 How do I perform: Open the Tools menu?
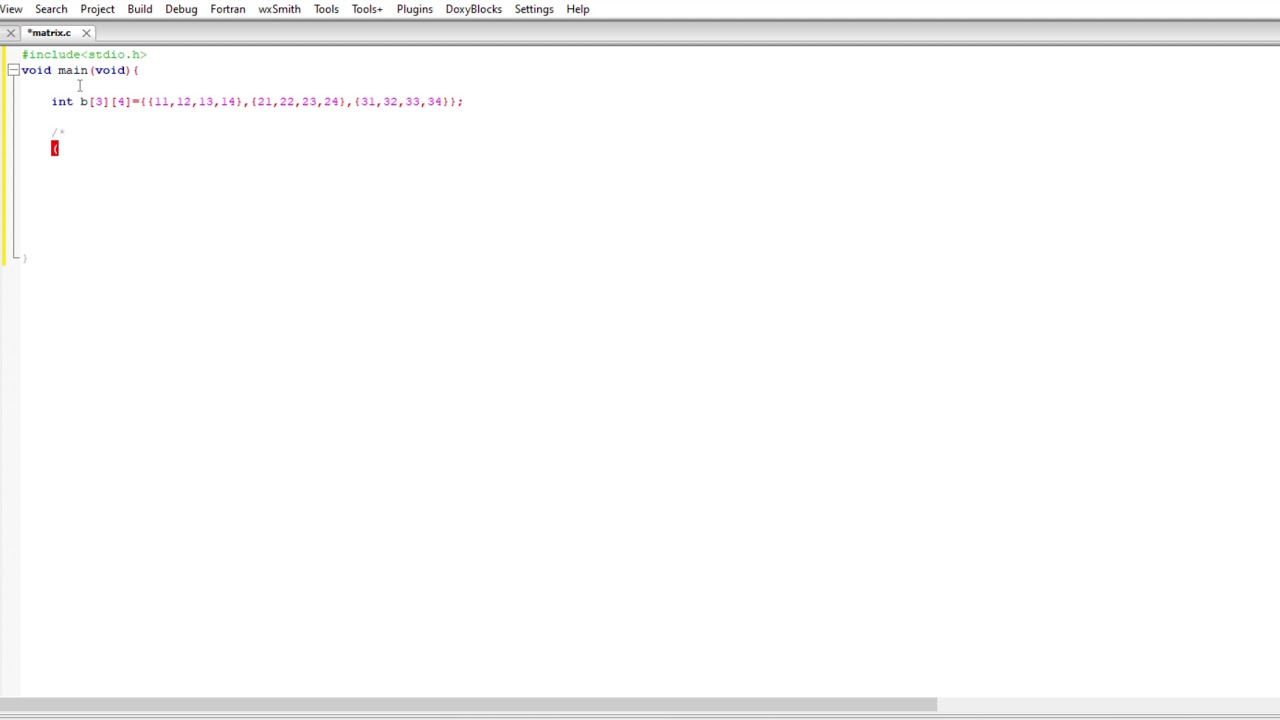pos(326,9)
